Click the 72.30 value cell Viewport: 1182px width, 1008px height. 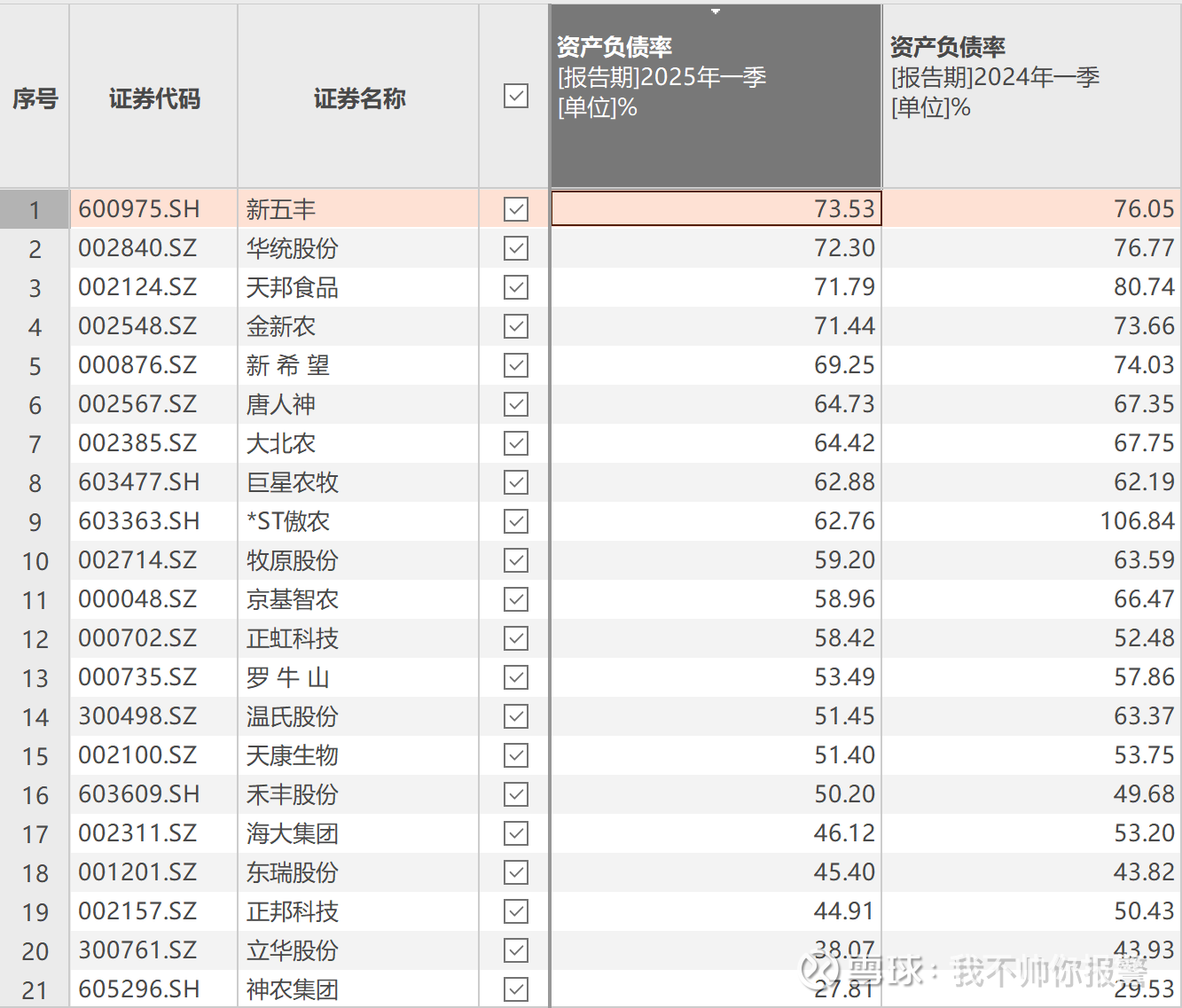pyautogui.click(x=716, y=248)
